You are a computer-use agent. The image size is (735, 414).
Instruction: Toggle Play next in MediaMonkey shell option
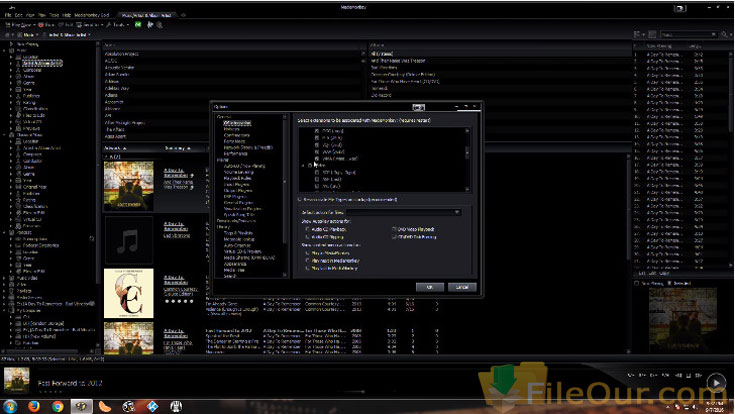point(308,261)
